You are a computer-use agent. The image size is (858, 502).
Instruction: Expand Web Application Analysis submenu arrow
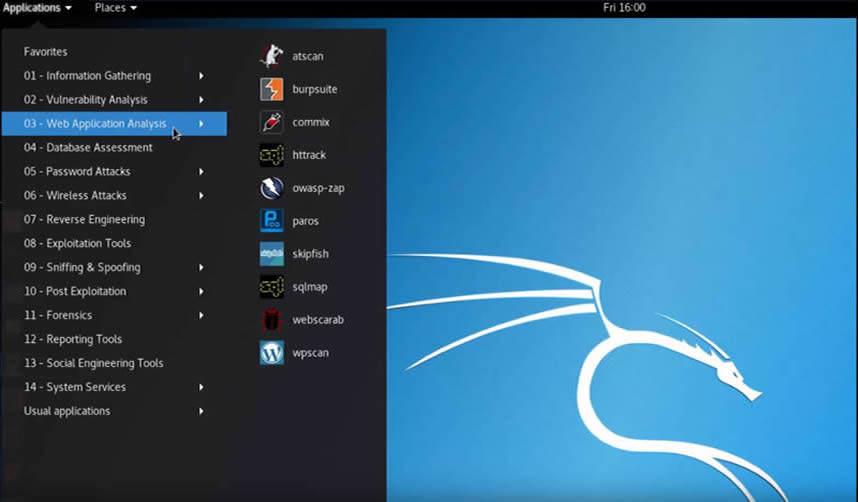coord(201,124)
